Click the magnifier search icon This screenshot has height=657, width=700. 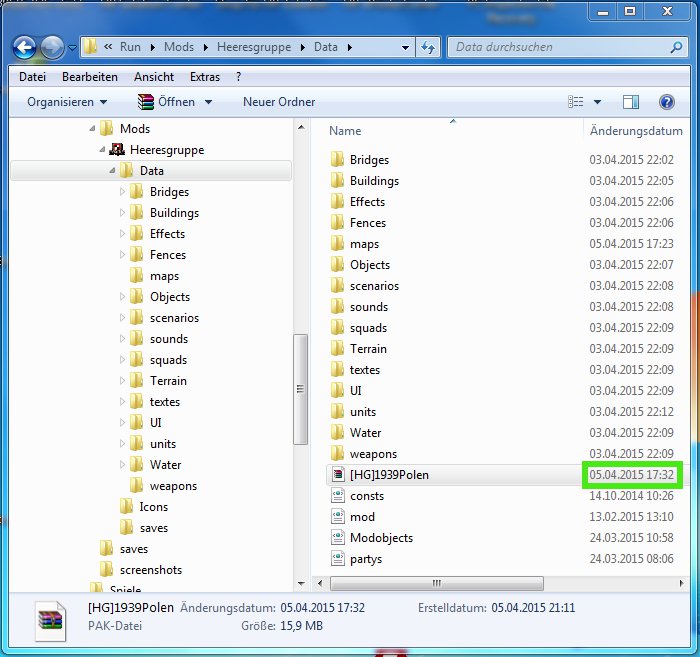coord(677,47)
